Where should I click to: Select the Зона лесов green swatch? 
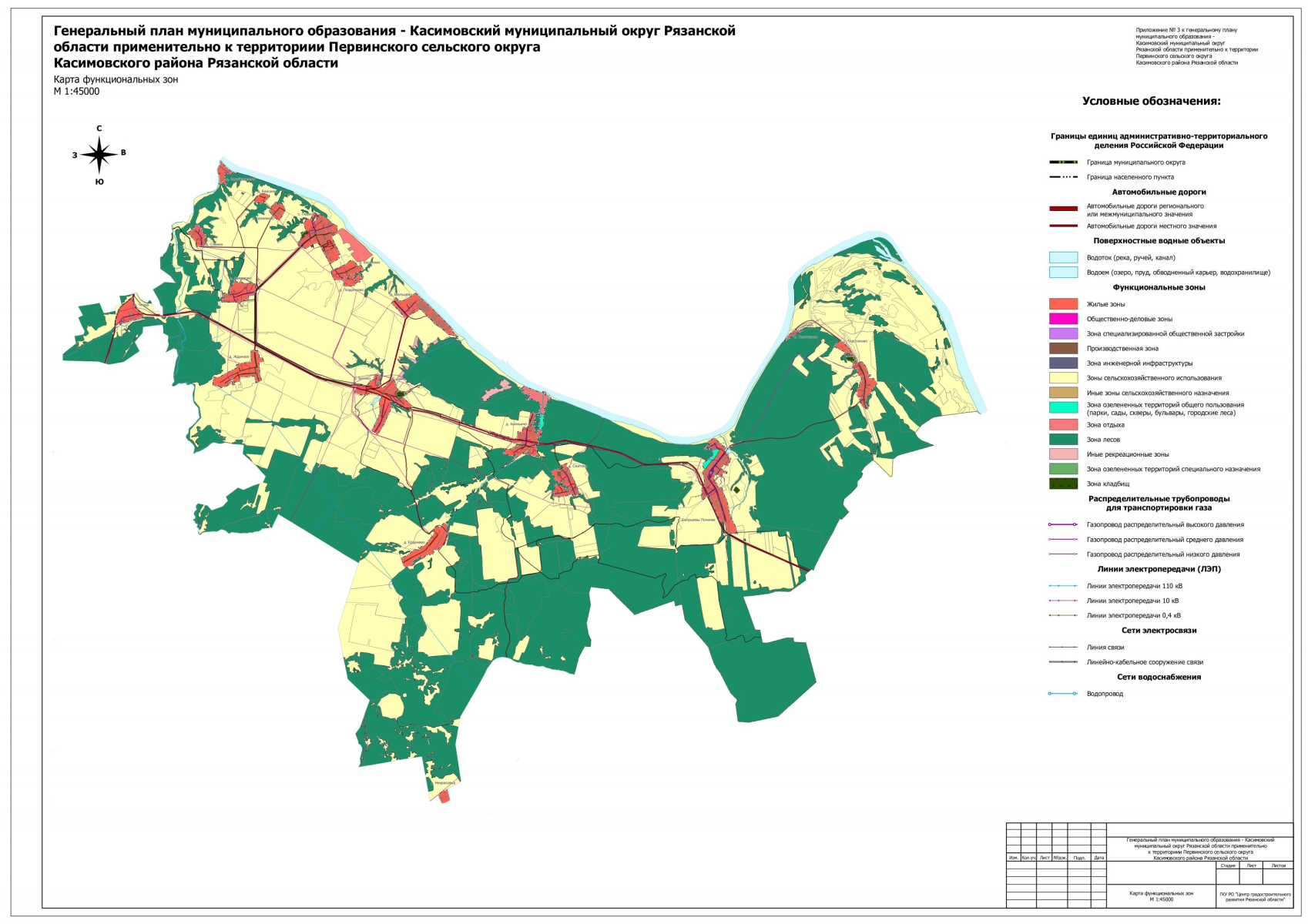(x=1063, y=440)
